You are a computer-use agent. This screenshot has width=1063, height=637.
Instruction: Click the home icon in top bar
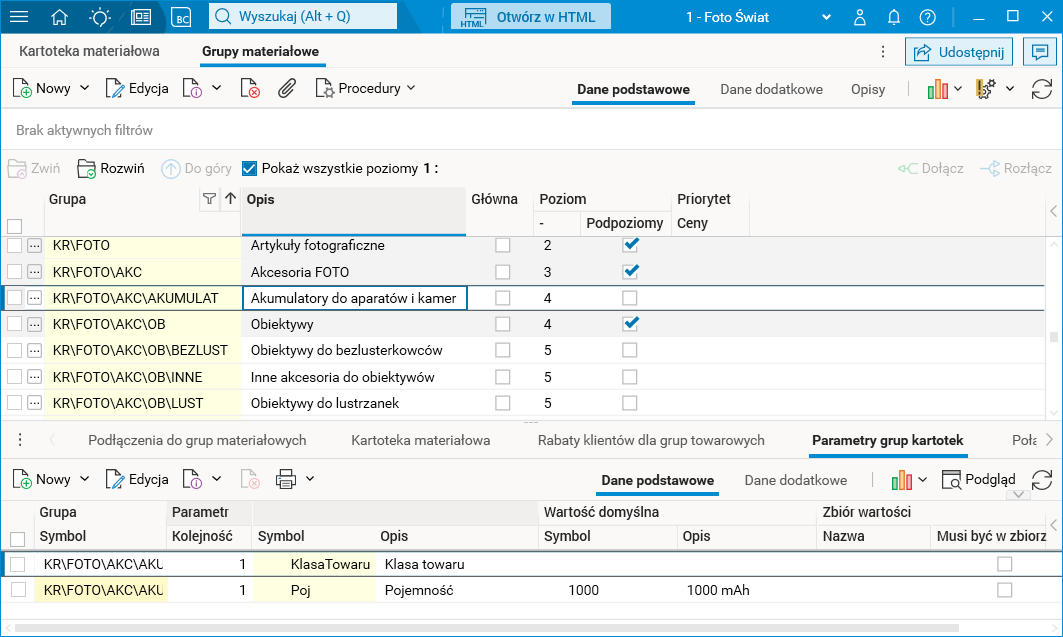[x=59, y=17]
